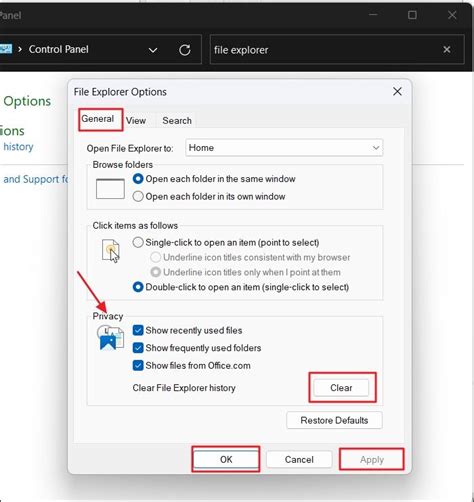
Task: Click the Browse folders window icon
Action: 110,188
